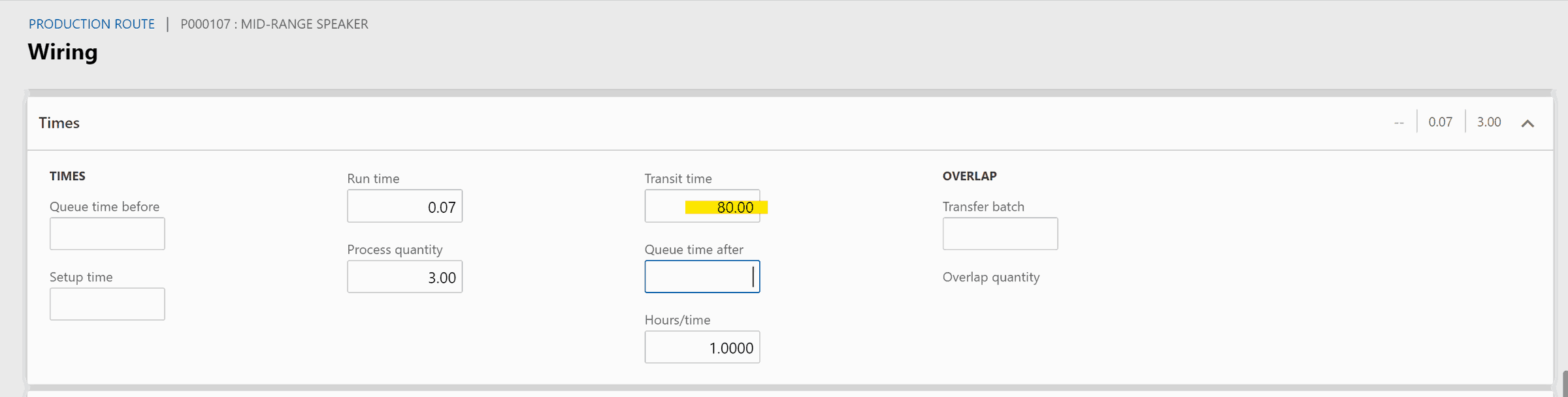Image resolution: width=1568 pixels, height=397 pixels.
Task: Click the 3.00 summary value in Times header
Action: pos(1489,122)
